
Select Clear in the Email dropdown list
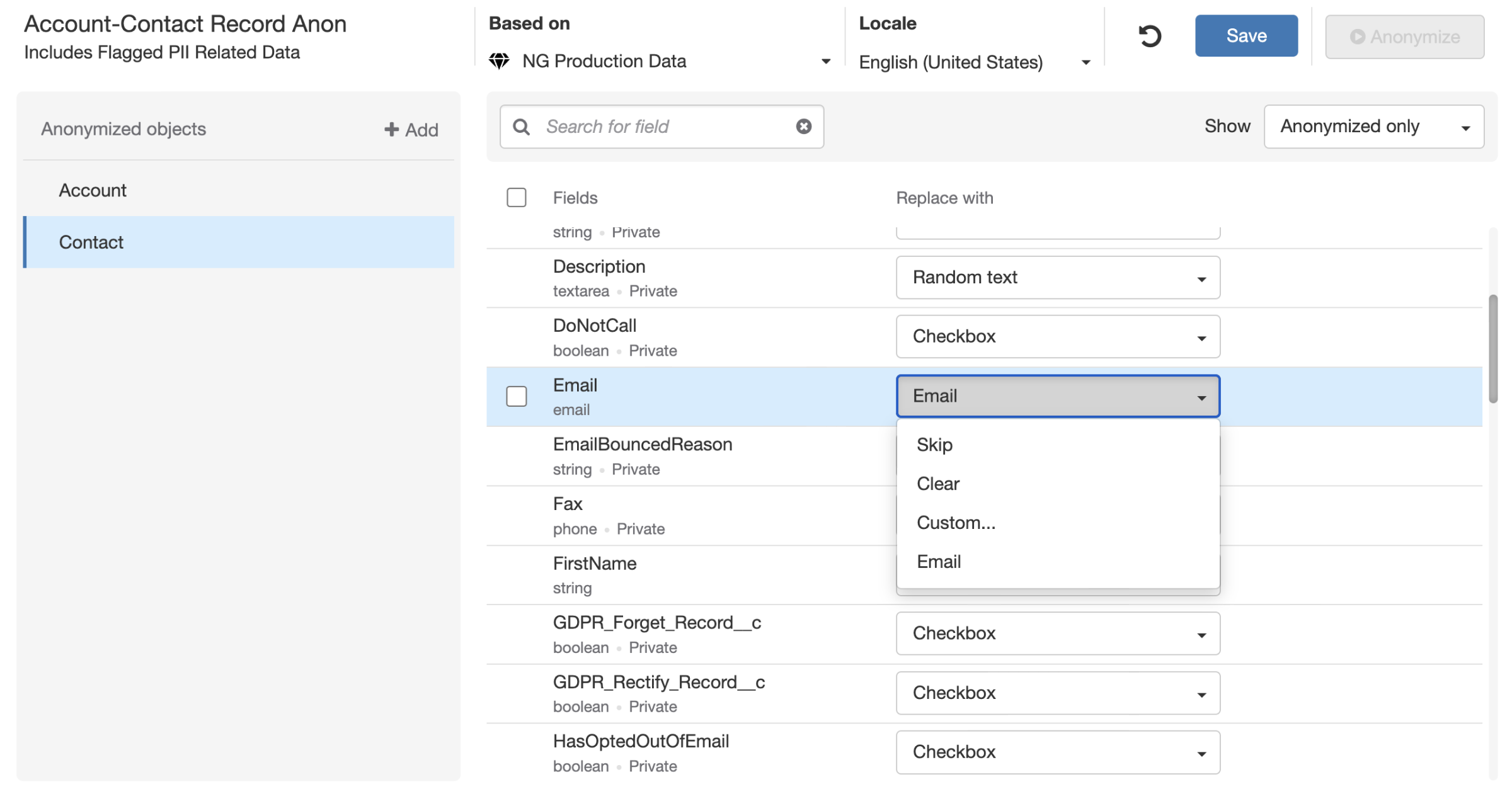(x=937, y=484)
